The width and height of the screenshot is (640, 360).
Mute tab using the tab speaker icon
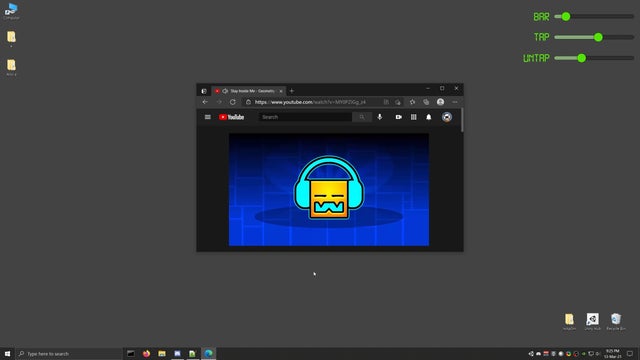click(225, 91)
